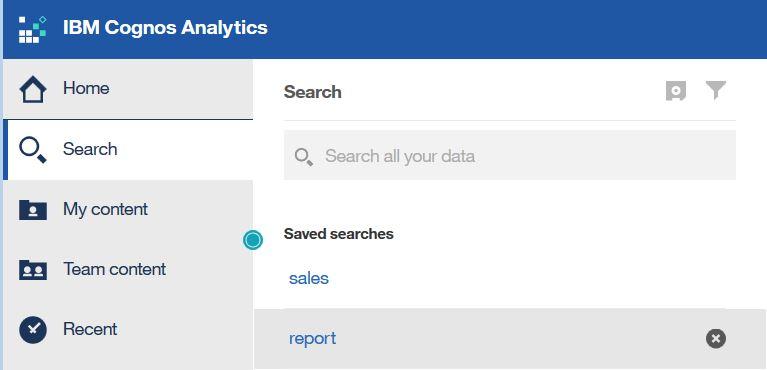Delete the saved search 'report'
767x370 pixels.
tap(716, 339)
